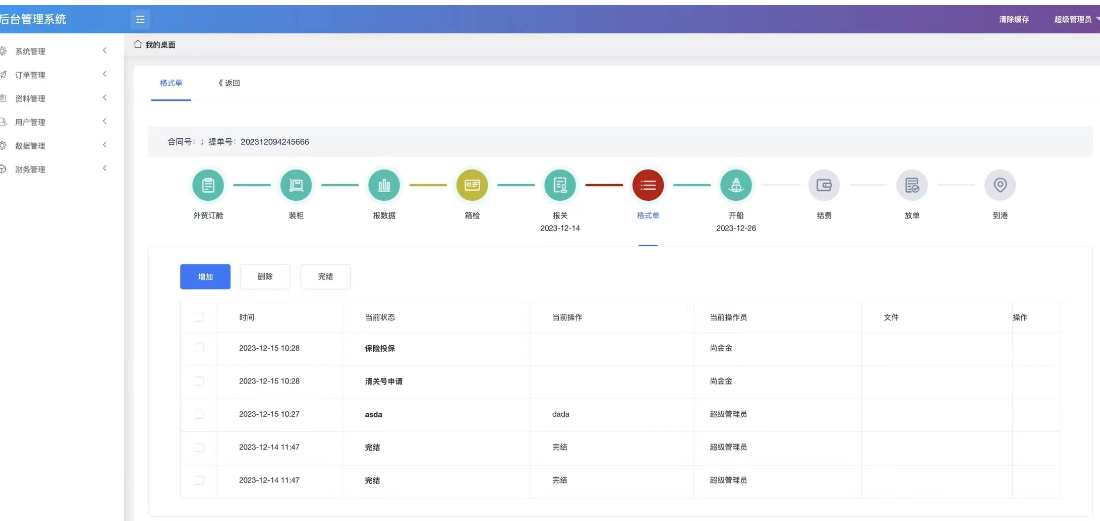
Task: Click the 文件 column header
Action: pyautogui.click(x=891, y=318)
